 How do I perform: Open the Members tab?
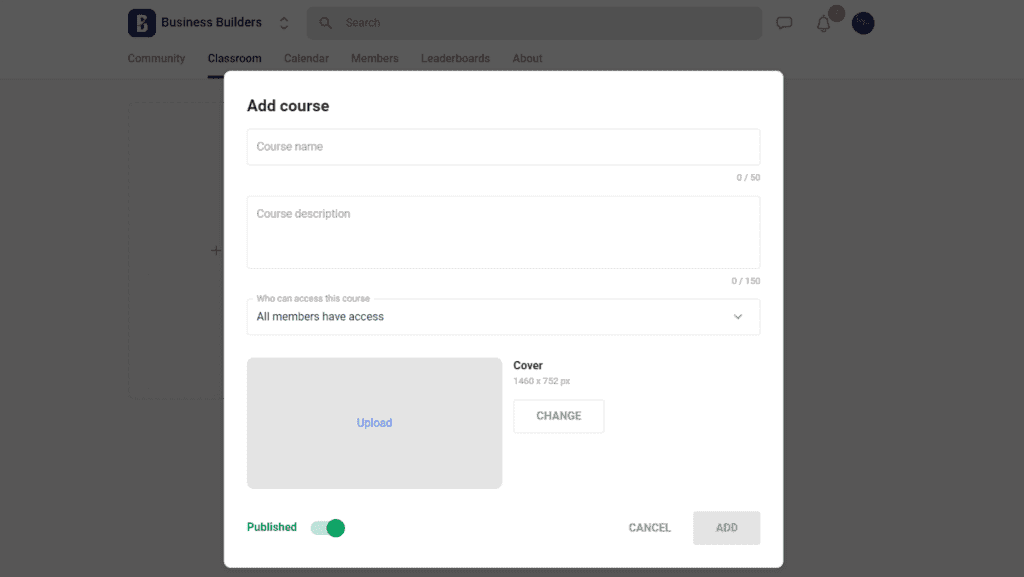point(374,58)
